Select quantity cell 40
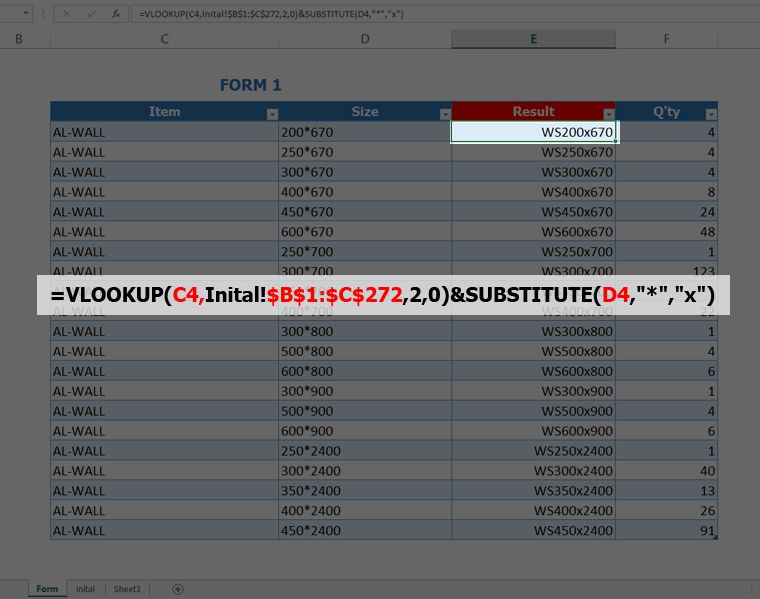 (666, 471)
